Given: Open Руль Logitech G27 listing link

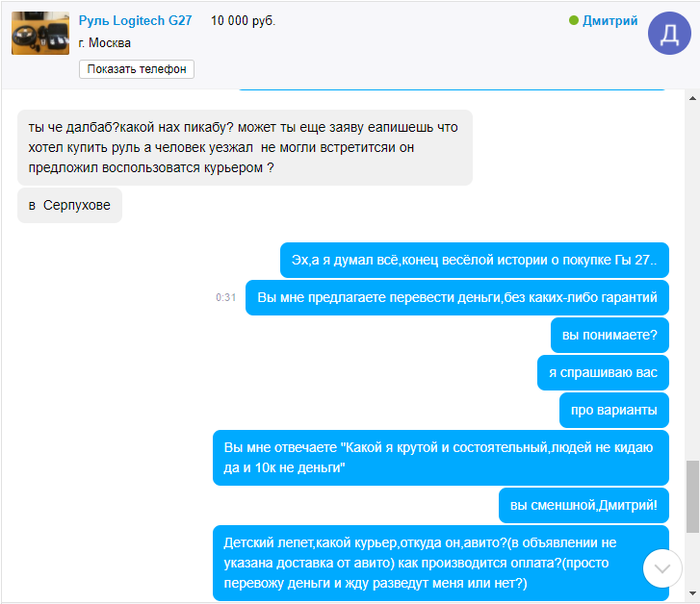Looking at the screenshot, I should click(x=135, y=21).
